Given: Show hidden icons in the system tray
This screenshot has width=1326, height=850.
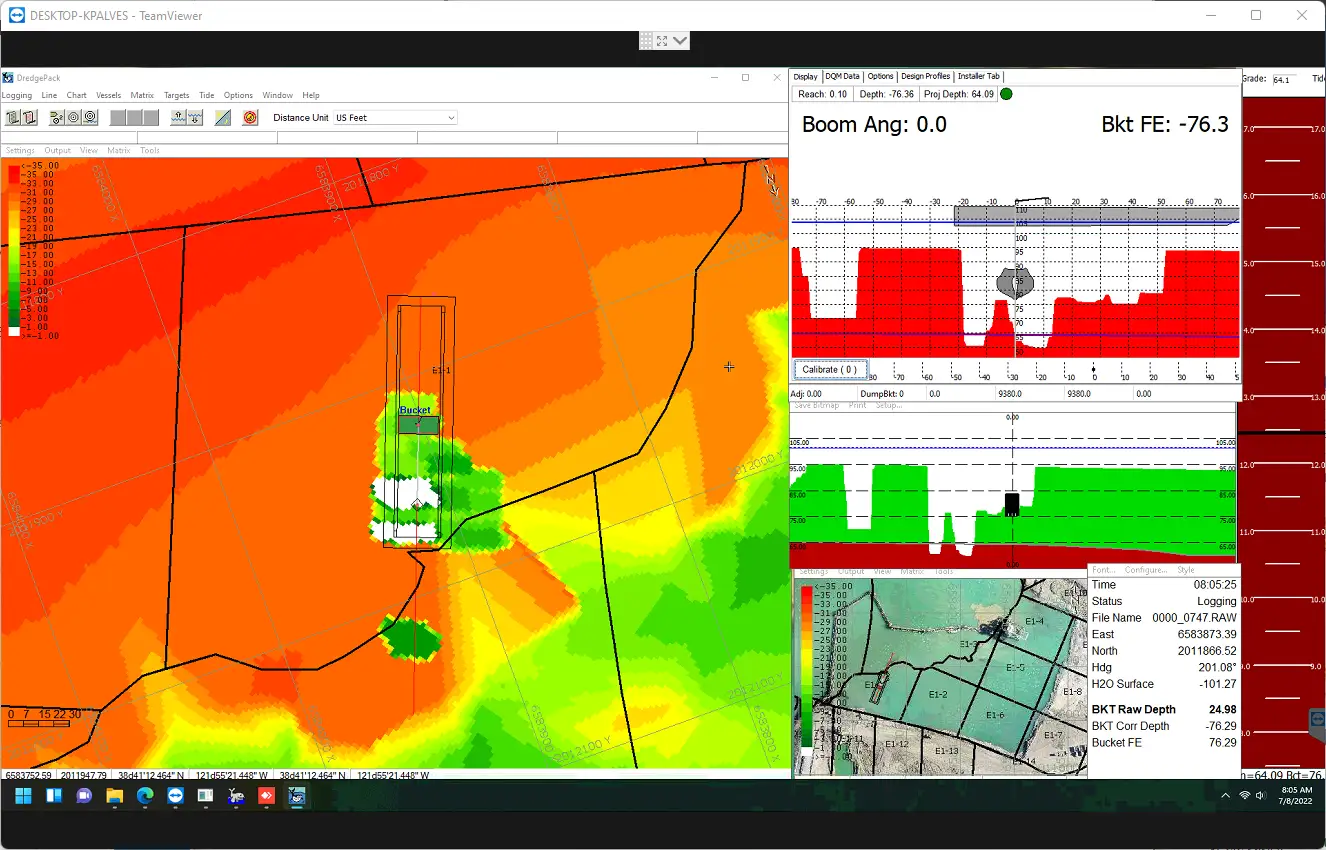Looking at the screenshot, I should pyautogui.click(x=1225, y=796).
